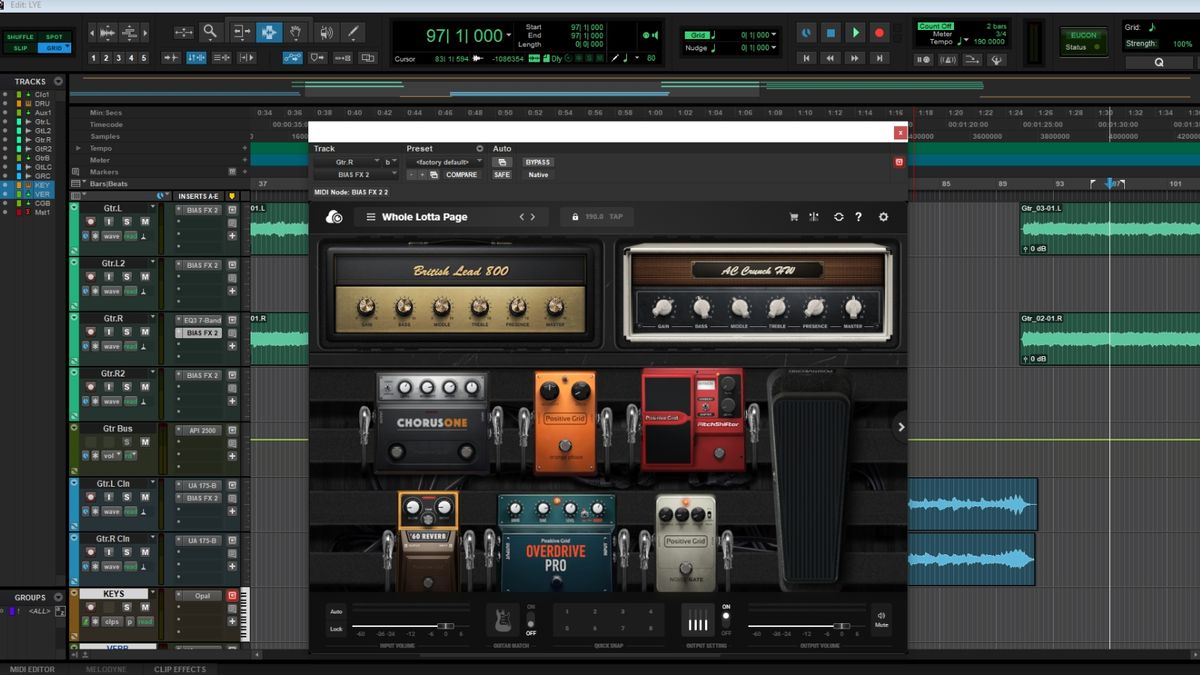
Task: Click the SAFE button
Action: coord(499,175)
